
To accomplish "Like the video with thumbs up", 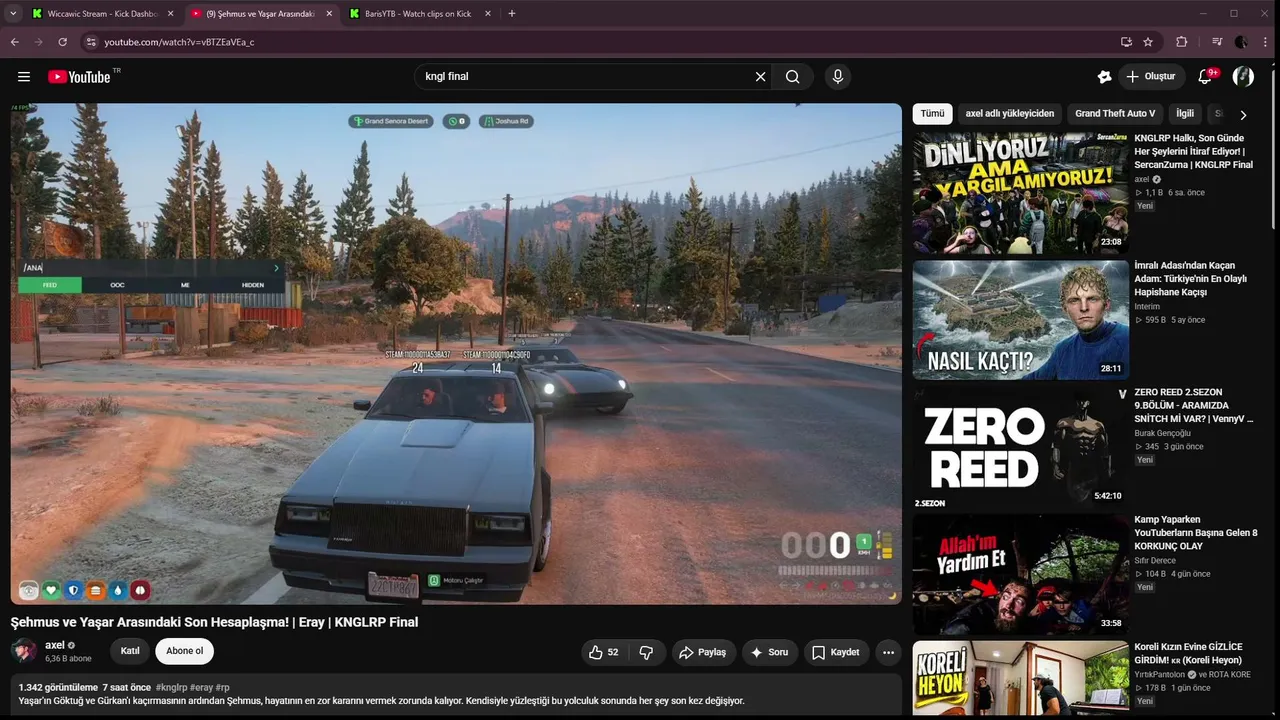I will [604, 652].
